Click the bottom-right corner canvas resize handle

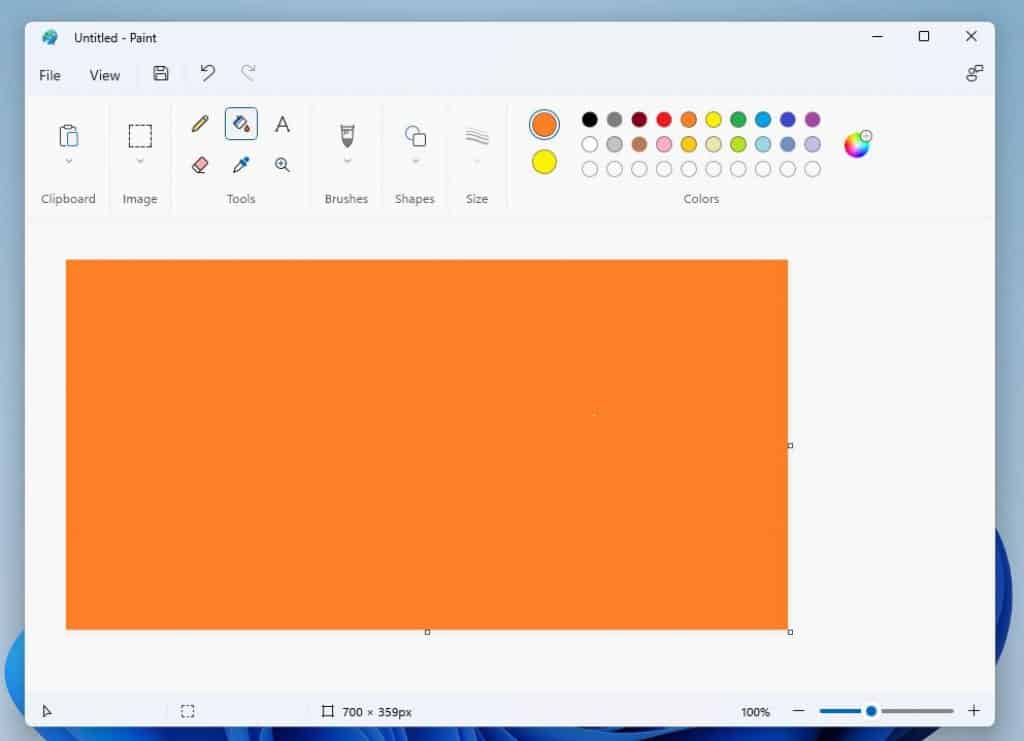[790, 632]
